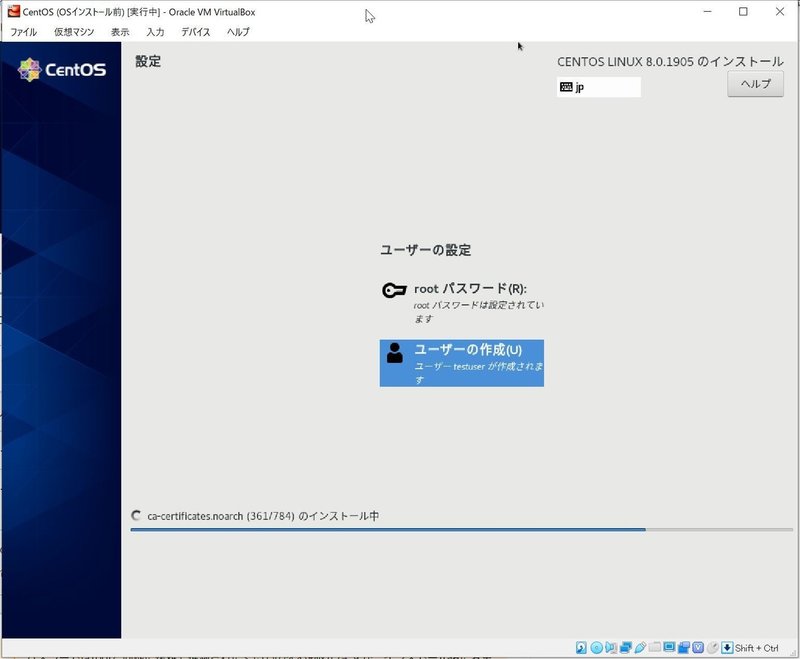Viewport: 800px width, 659px height.
Task: Click the spinning install progress indicator
Action: (136, 516)
